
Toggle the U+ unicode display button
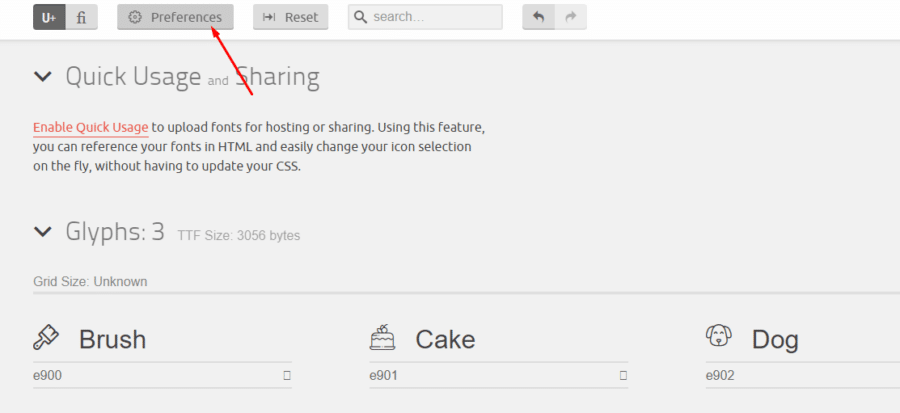(x=49, y=17)
